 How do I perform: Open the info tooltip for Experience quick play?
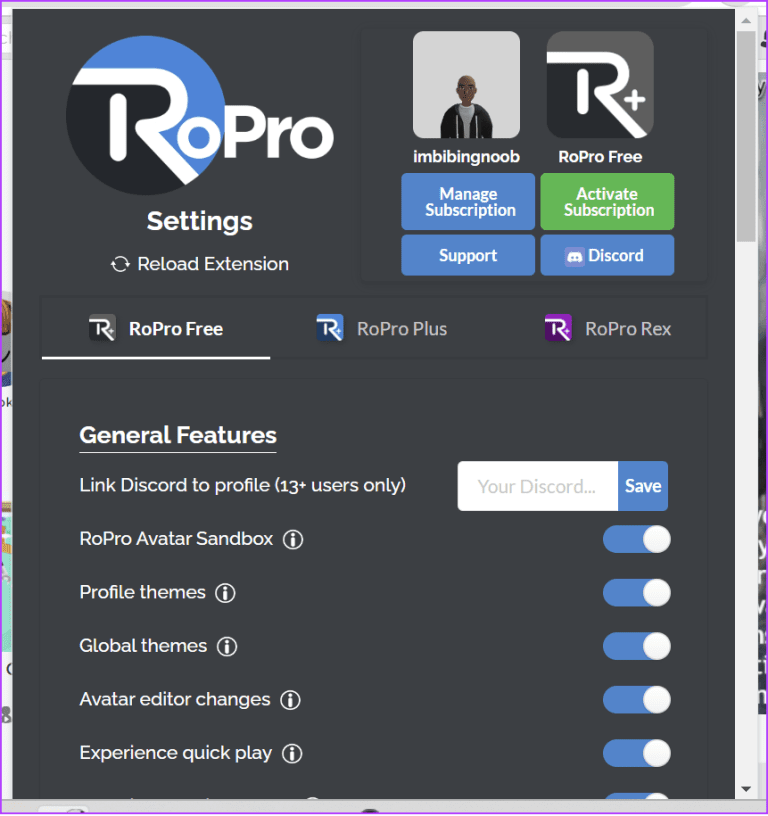[x=292, y=753]
